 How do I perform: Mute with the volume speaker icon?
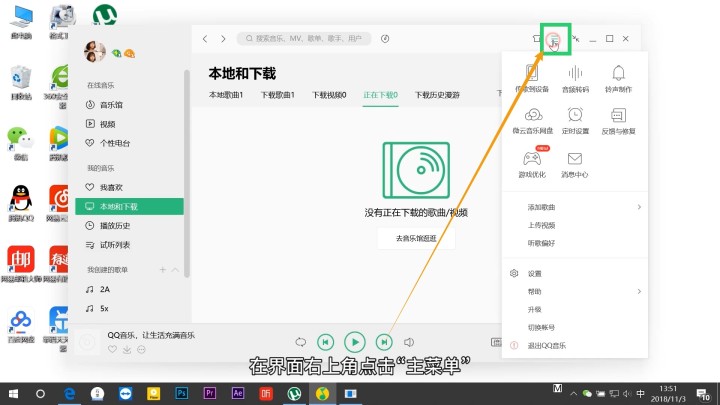coord(409,342)
